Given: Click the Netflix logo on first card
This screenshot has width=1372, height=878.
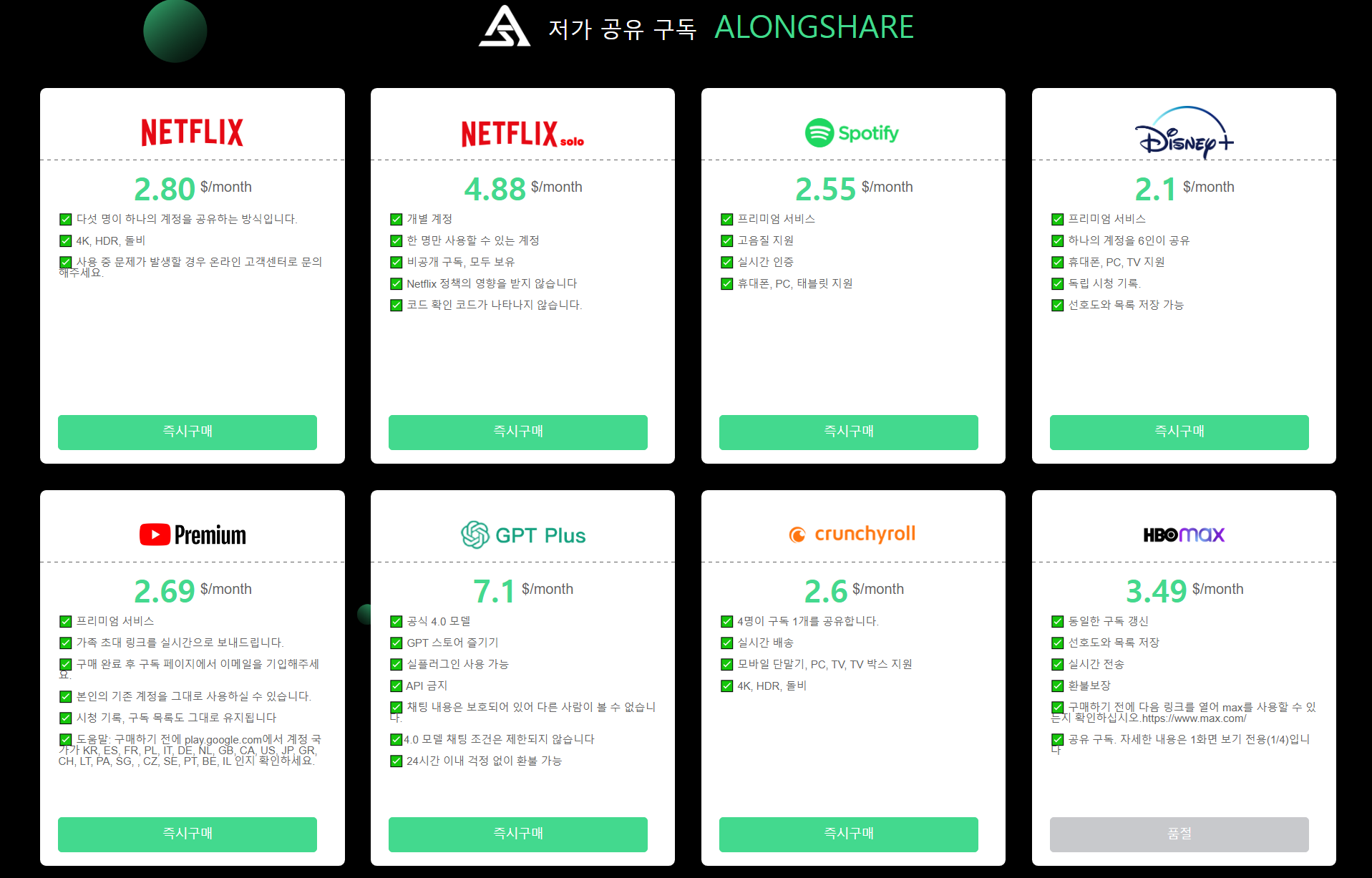Looking at the screenshot, I should point(192,132).
